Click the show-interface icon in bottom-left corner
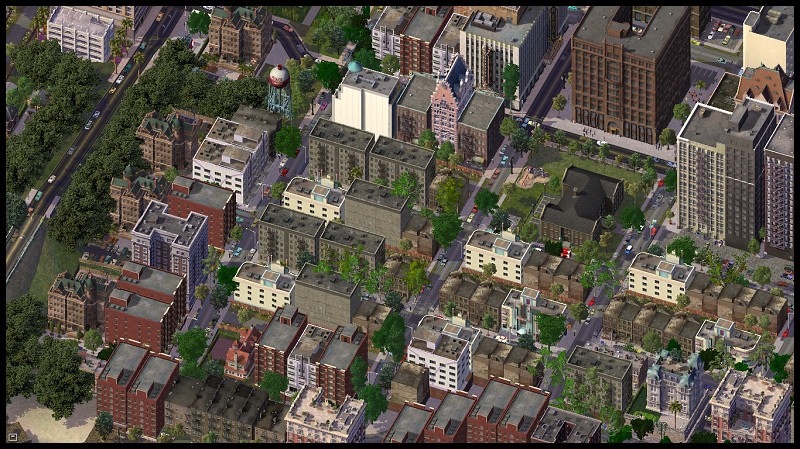 pos(13,437)
